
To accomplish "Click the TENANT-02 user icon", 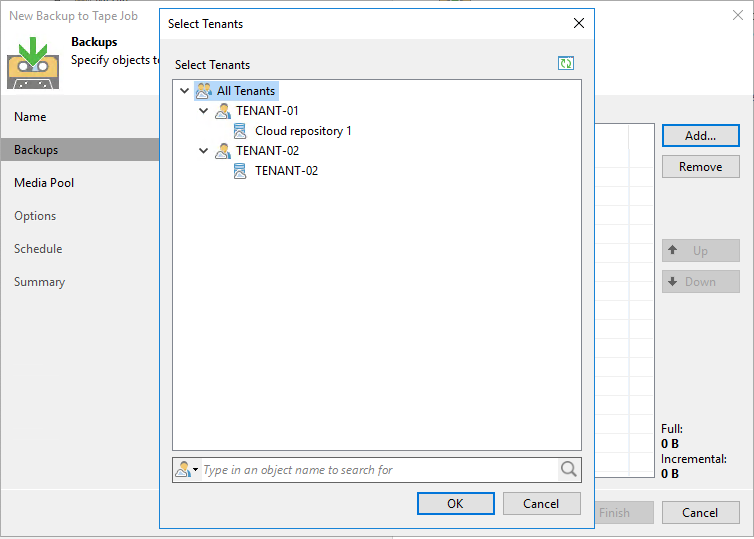I will (x=223, y=151).
